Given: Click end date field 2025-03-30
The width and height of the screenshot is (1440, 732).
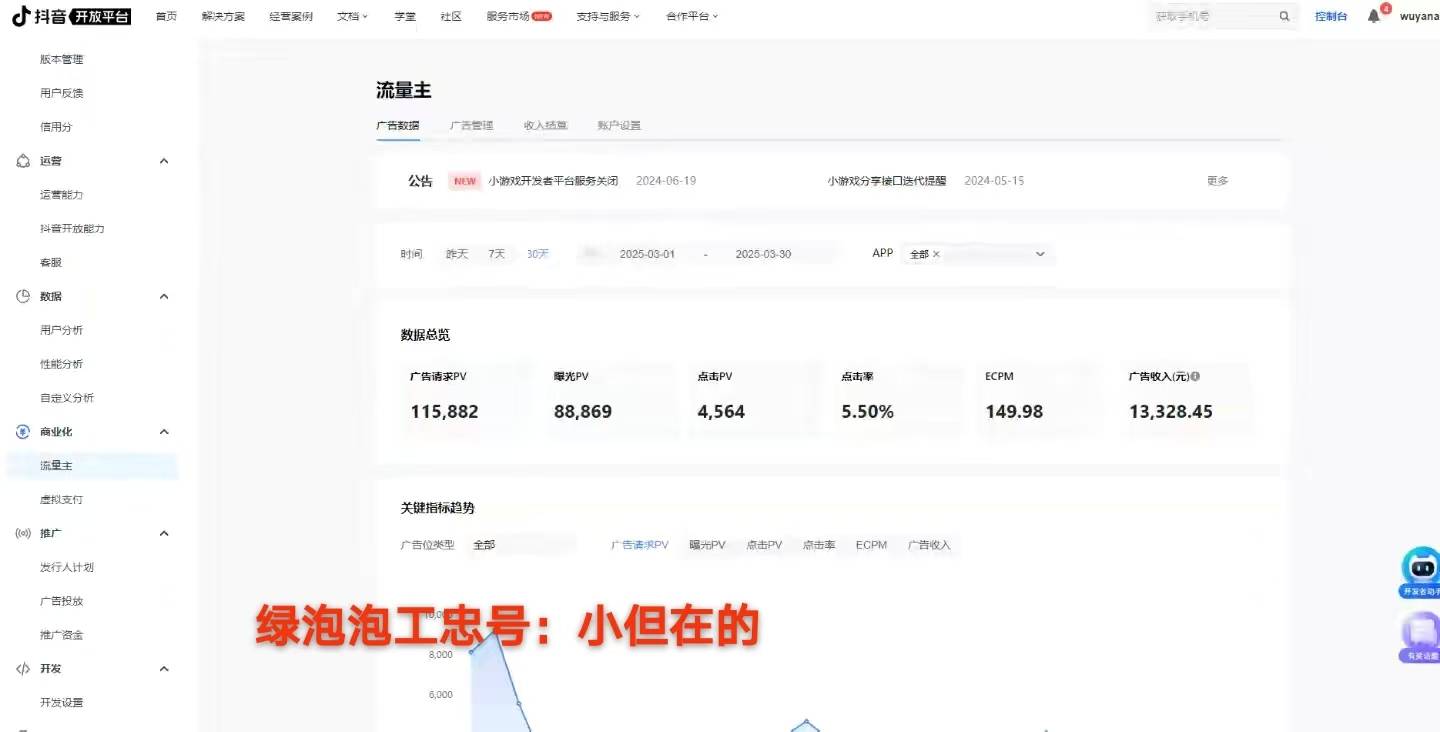Looking at the screenshot, I should pos(763,254).
